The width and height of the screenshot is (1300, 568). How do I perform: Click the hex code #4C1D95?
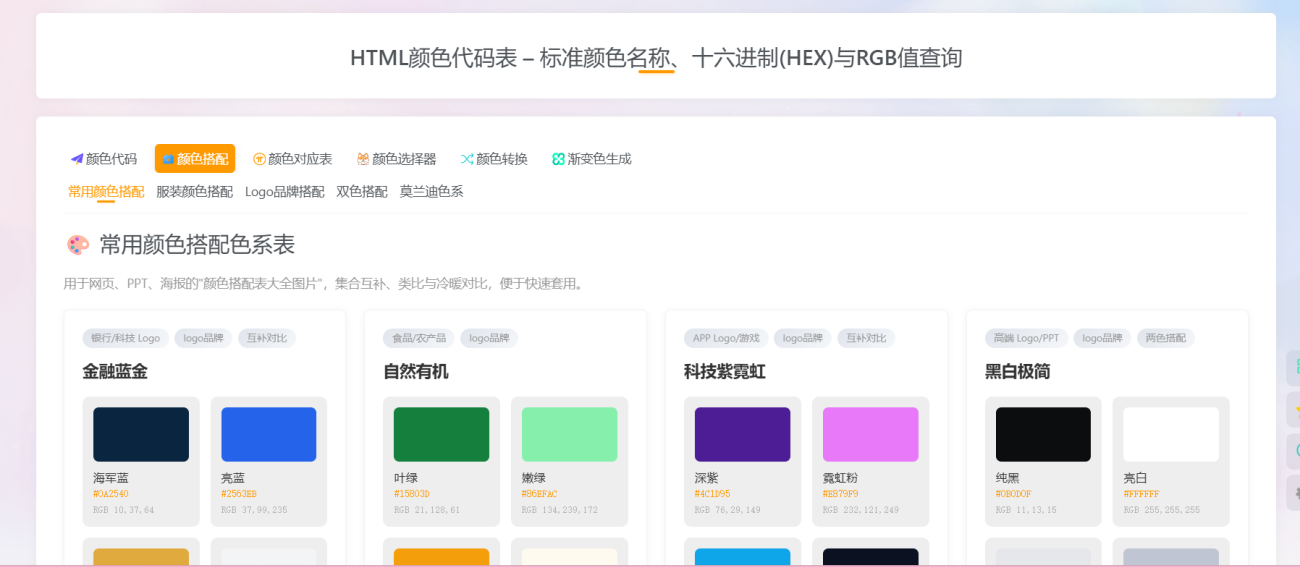(713, 494)
